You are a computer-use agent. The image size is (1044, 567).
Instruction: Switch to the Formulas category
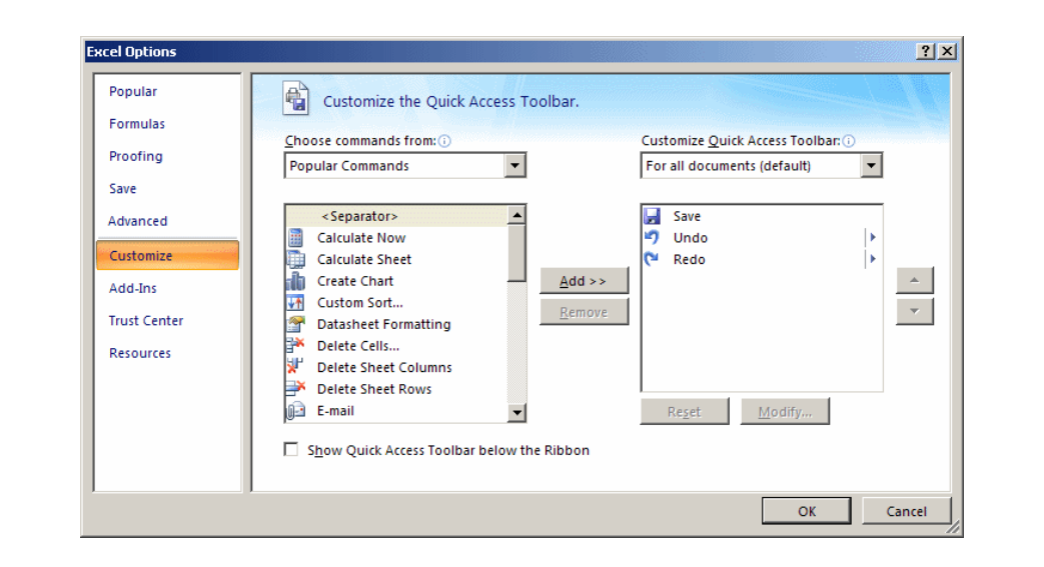137,124
